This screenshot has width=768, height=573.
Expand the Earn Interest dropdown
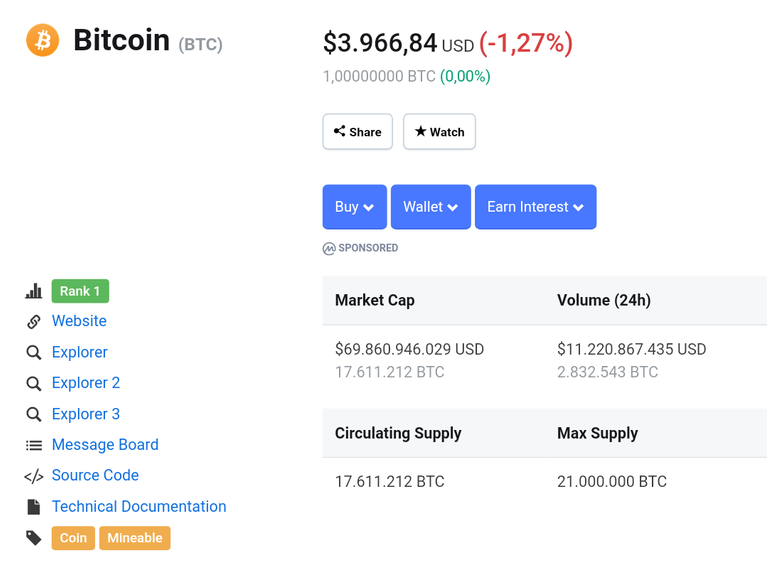coord(535,207)
